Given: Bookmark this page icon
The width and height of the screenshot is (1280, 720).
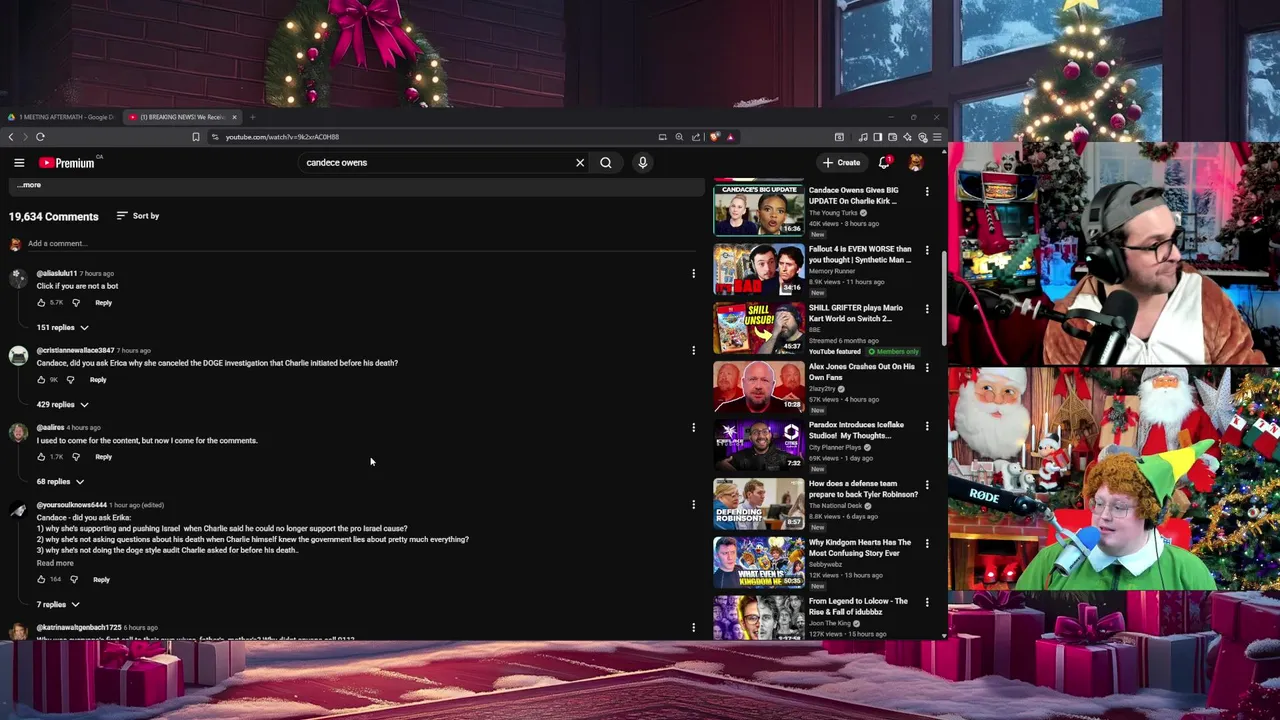Looking at the screenshot, I should (x=196, y=137).
